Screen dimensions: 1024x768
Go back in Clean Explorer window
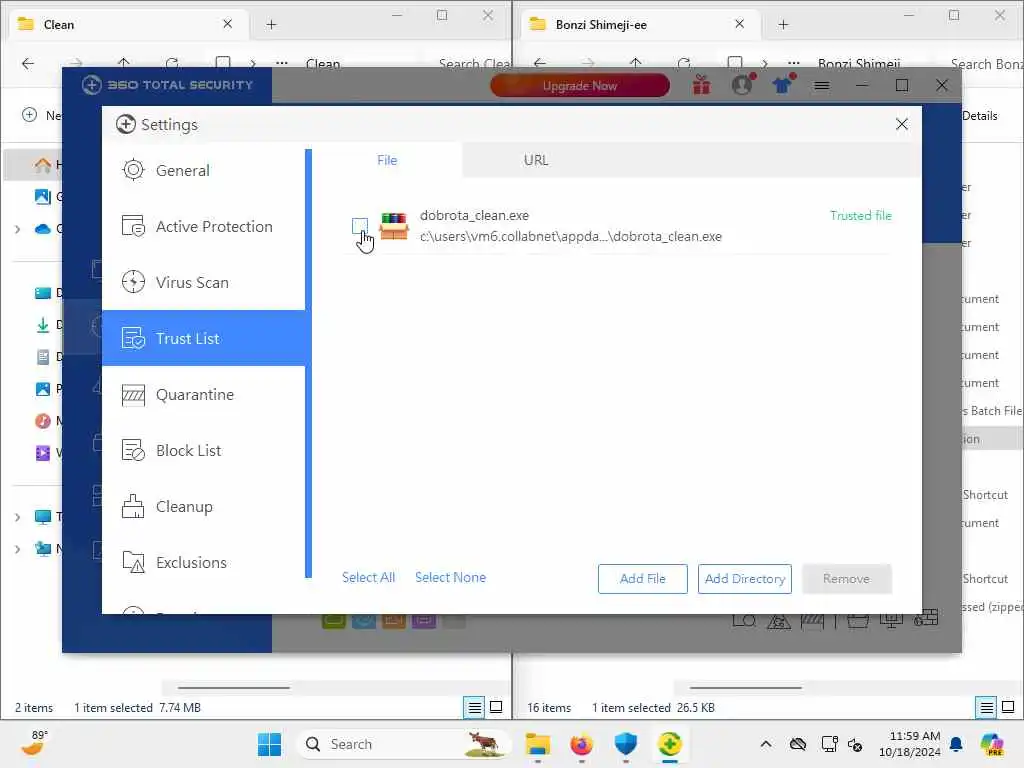[27, 63]
